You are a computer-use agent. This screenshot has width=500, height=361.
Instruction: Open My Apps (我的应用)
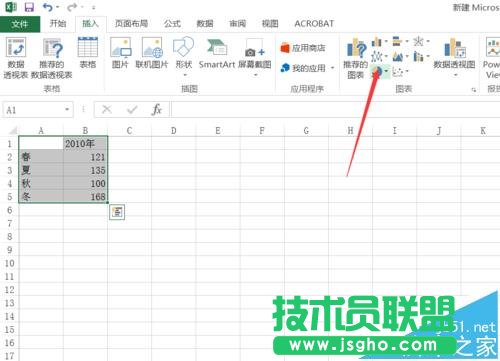pos(303,68)
